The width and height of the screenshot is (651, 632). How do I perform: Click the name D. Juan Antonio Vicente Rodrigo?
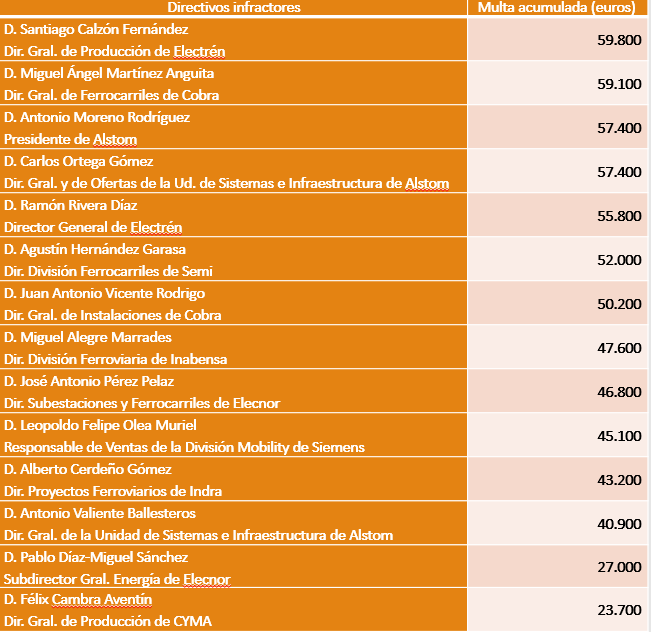[104, 294]
